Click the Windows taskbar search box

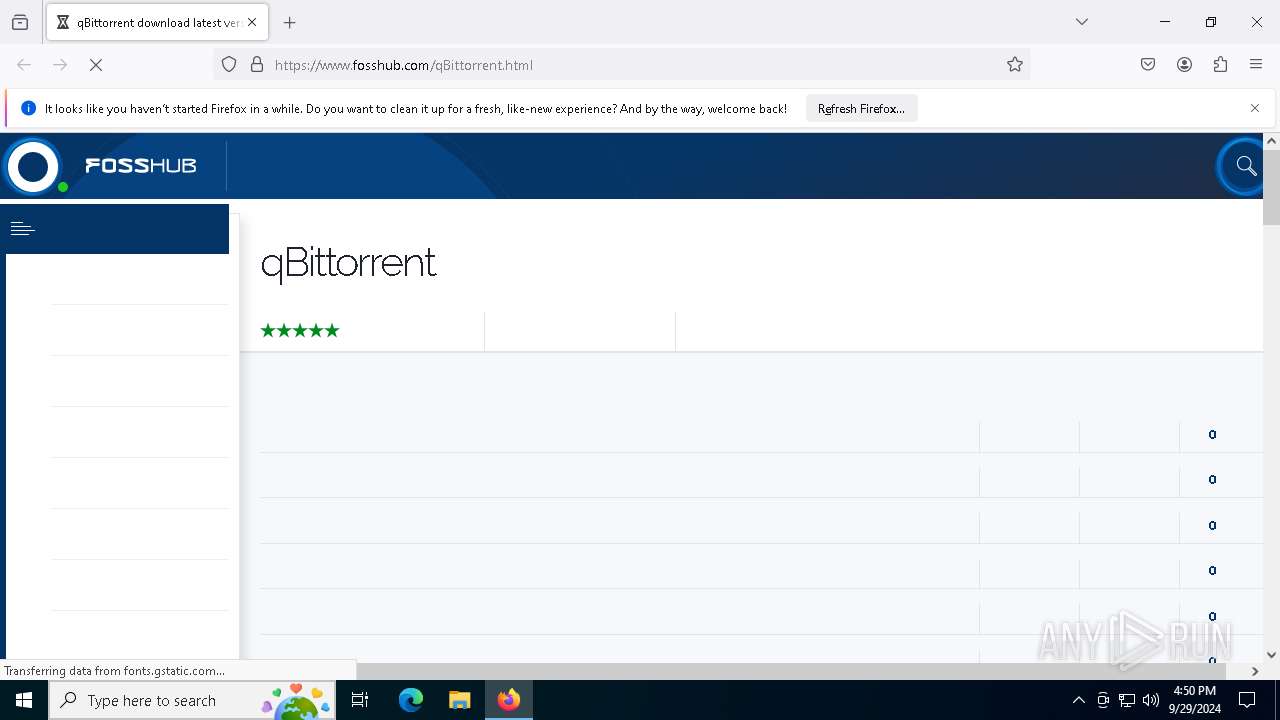click(192, 700)
